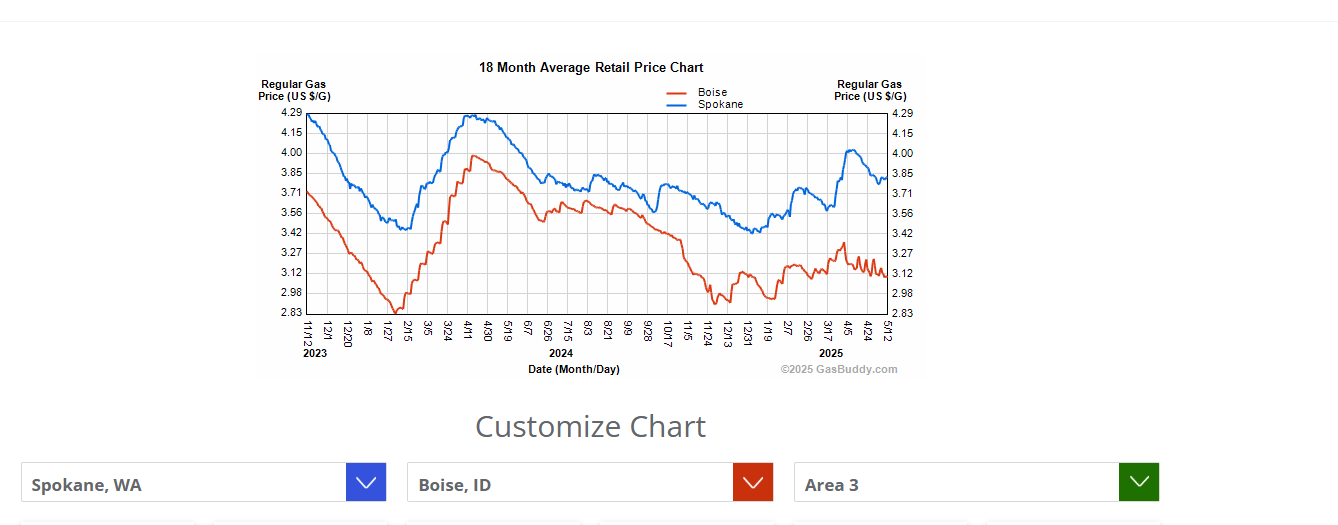The width and height of the screenshot is (1338, 525).
Task: Click the ©2025 GasBuddy.com watermark
Action: pos(839,369)
